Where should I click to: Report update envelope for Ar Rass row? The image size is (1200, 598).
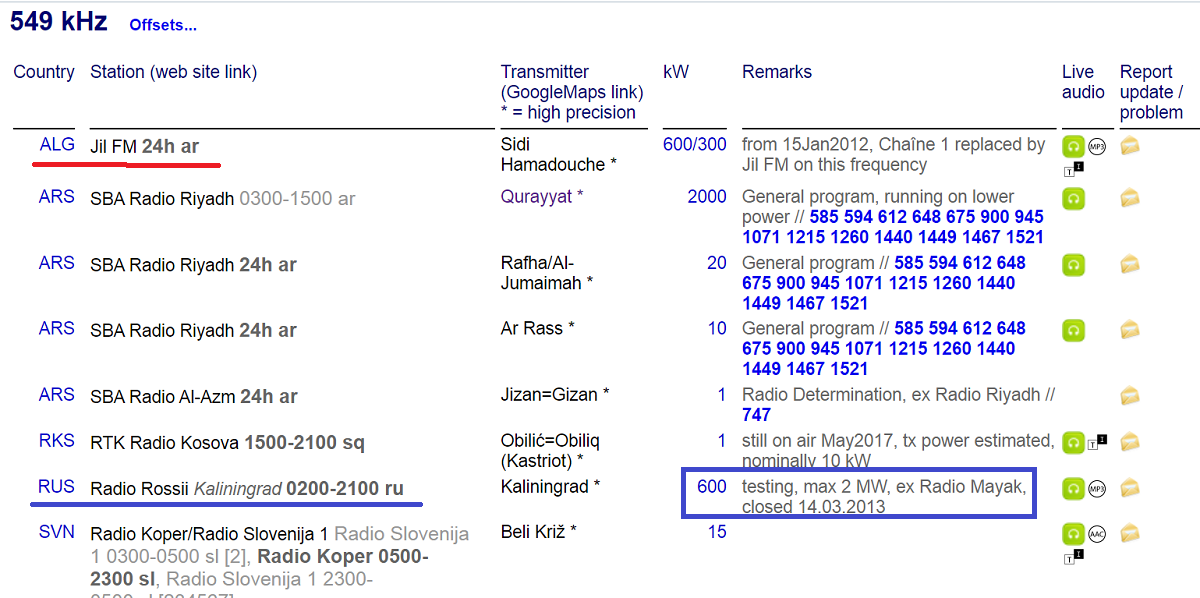coord(1130,330)
